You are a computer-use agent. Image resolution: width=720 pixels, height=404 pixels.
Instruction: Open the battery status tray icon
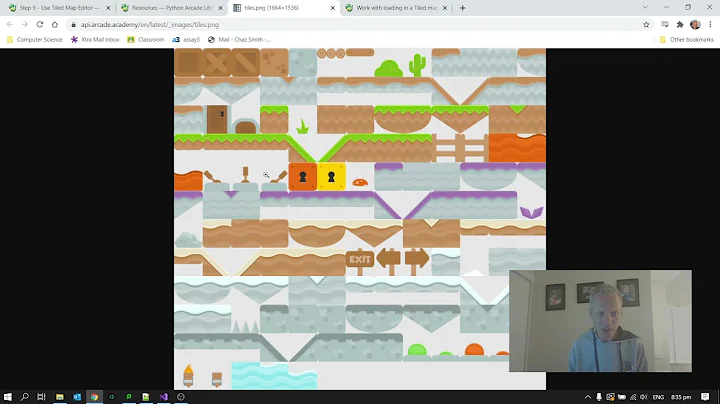point(622,397)
